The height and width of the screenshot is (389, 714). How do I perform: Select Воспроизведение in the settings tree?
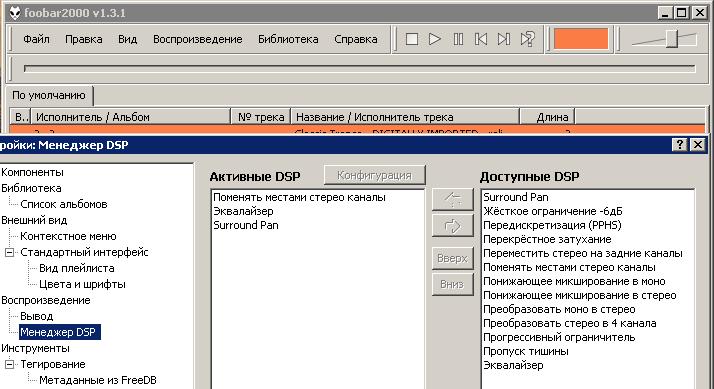click(46, 300)
